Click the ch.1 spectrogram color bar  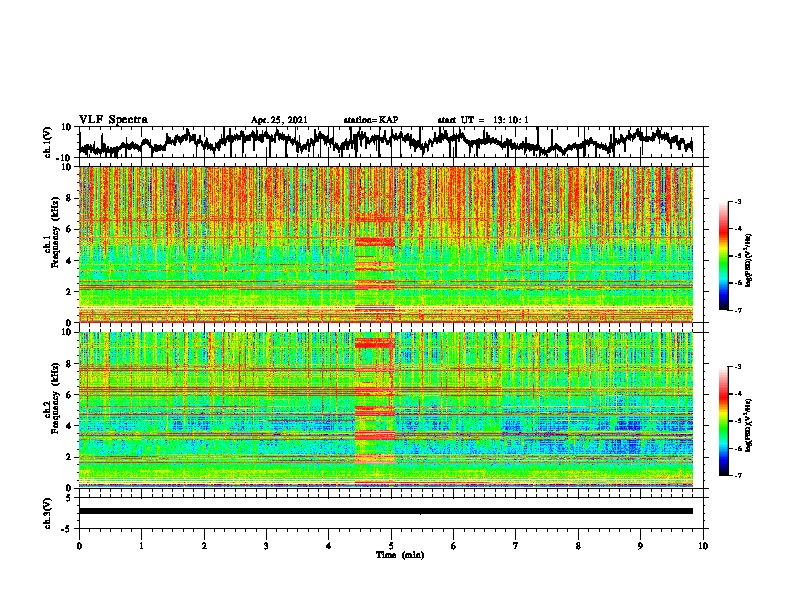pyautogui.click(x=723, y=255)
